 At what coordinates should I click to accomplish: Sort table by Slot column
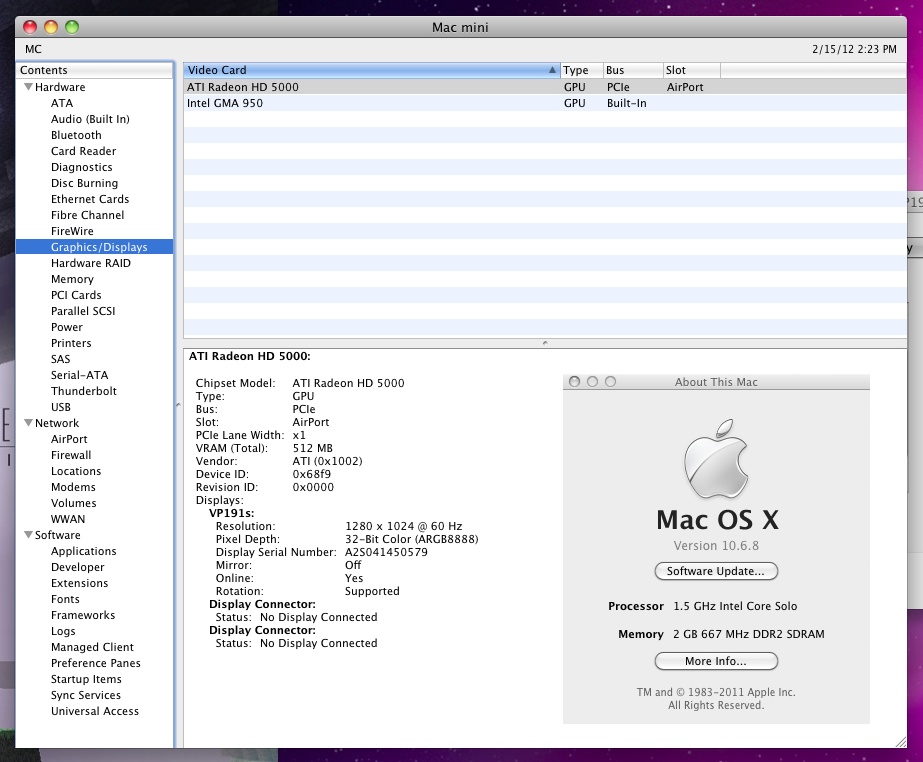click(692, 70)
